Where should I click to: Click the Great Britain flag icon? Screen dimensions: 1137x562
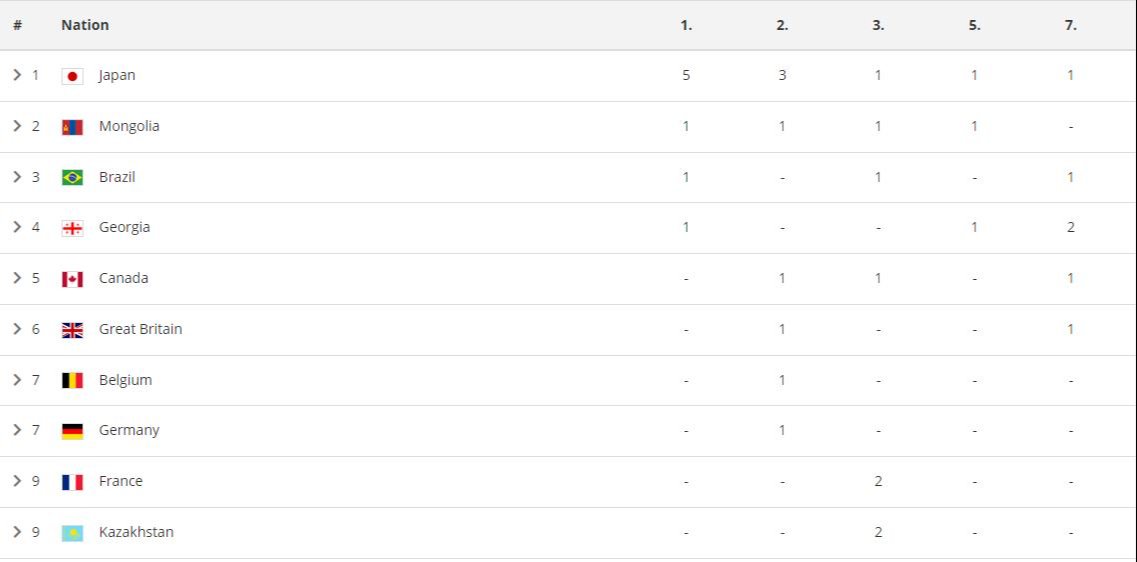tap(72, 330)
